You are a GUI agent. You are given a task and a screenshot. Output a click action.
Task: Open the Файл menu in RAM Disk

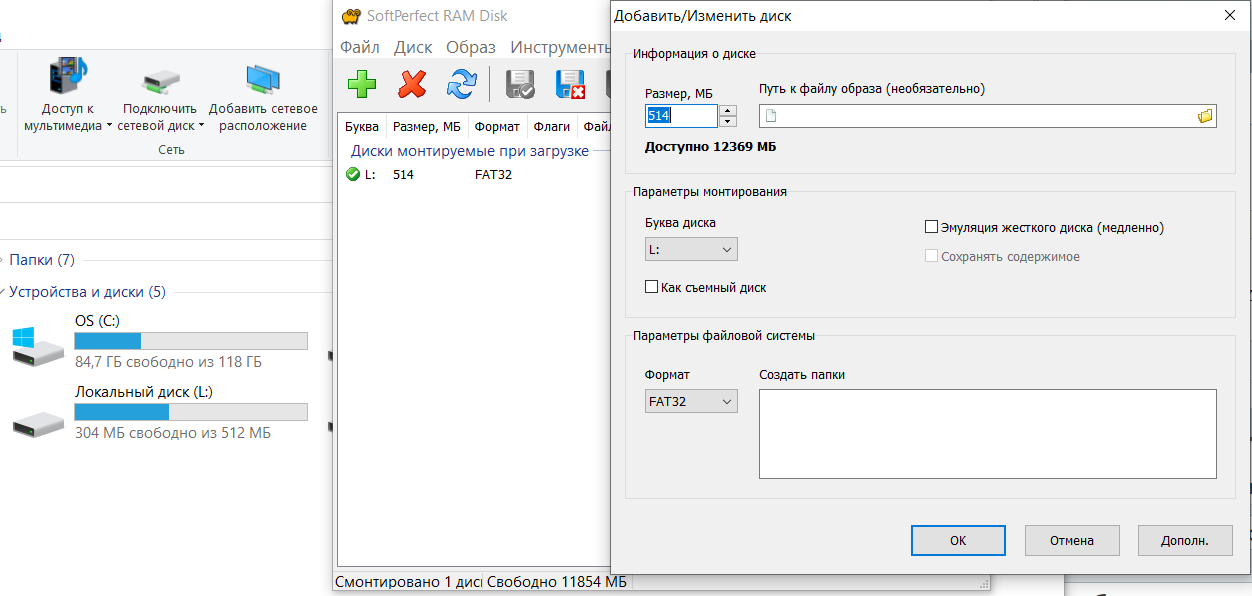[x=360, y=47]
